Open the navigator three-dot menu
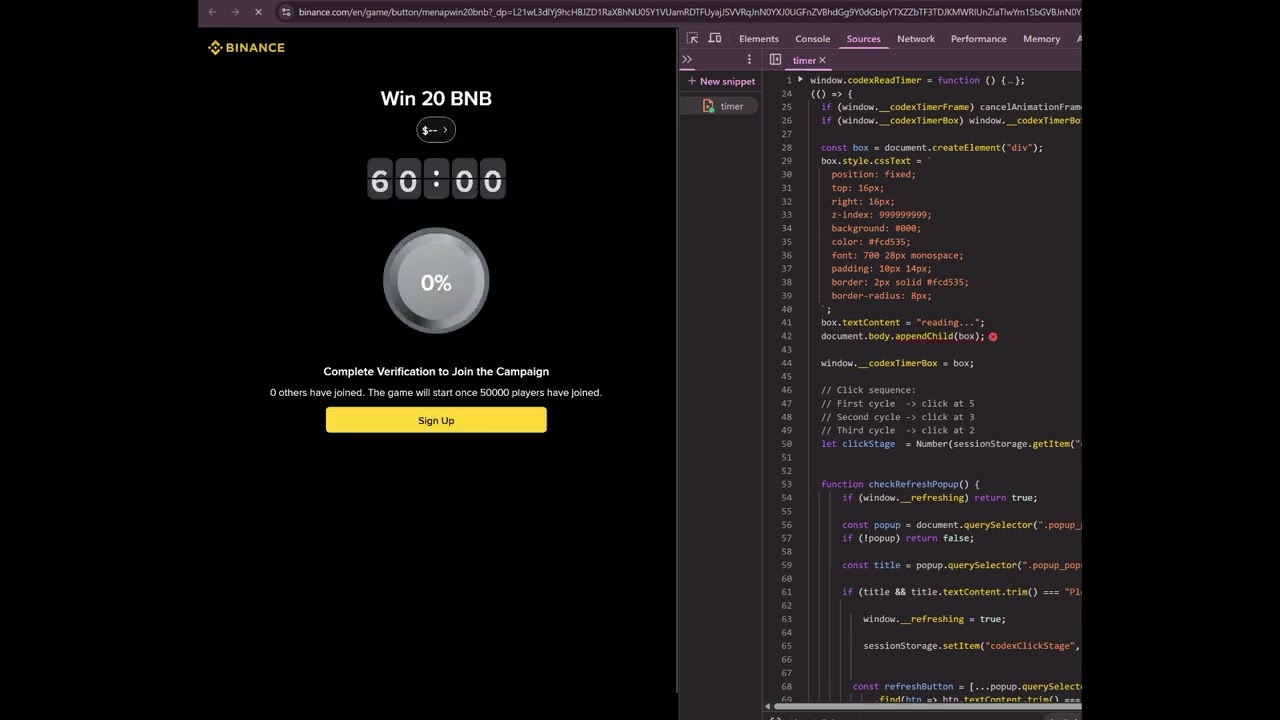The image size is (1280, 720). coord(749,60)
